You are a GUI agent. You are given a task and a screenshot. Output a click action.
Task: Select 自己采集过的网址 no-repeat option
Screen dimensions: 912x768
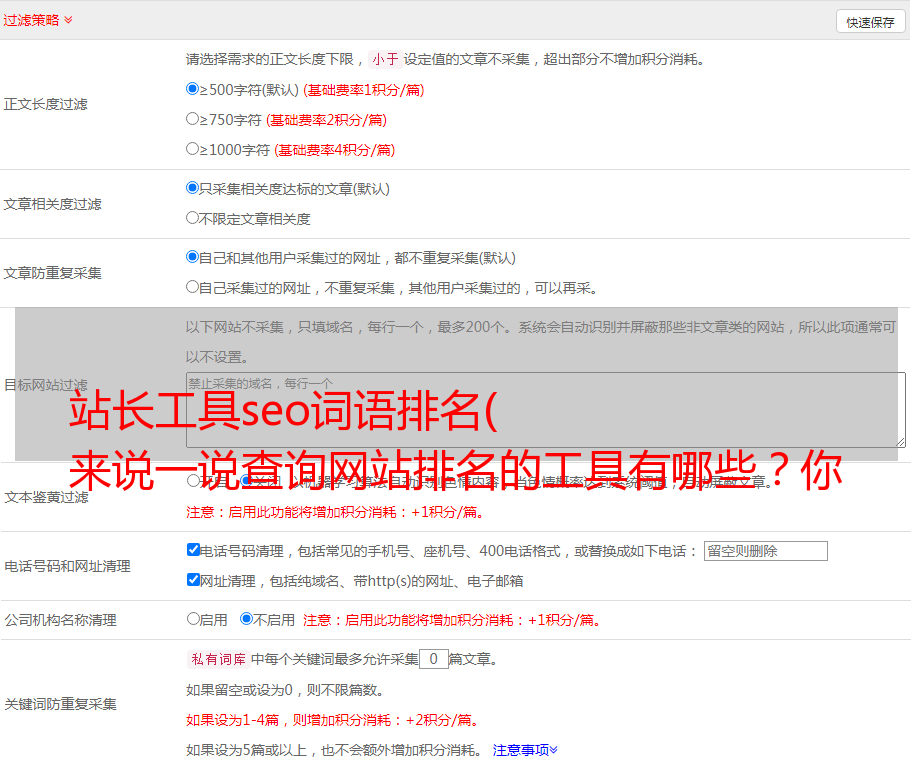point(193,287)
